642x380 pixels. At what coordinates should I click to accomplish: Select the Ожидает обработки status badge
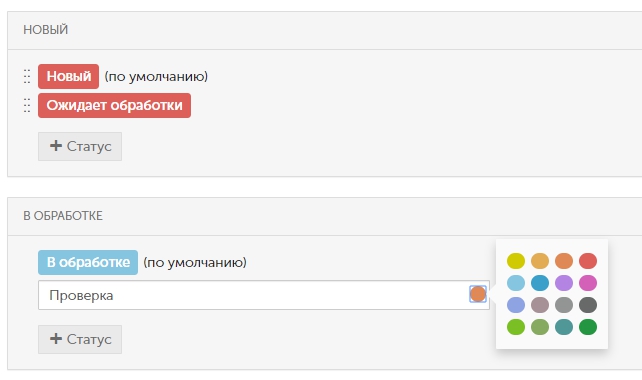(114, 105)
